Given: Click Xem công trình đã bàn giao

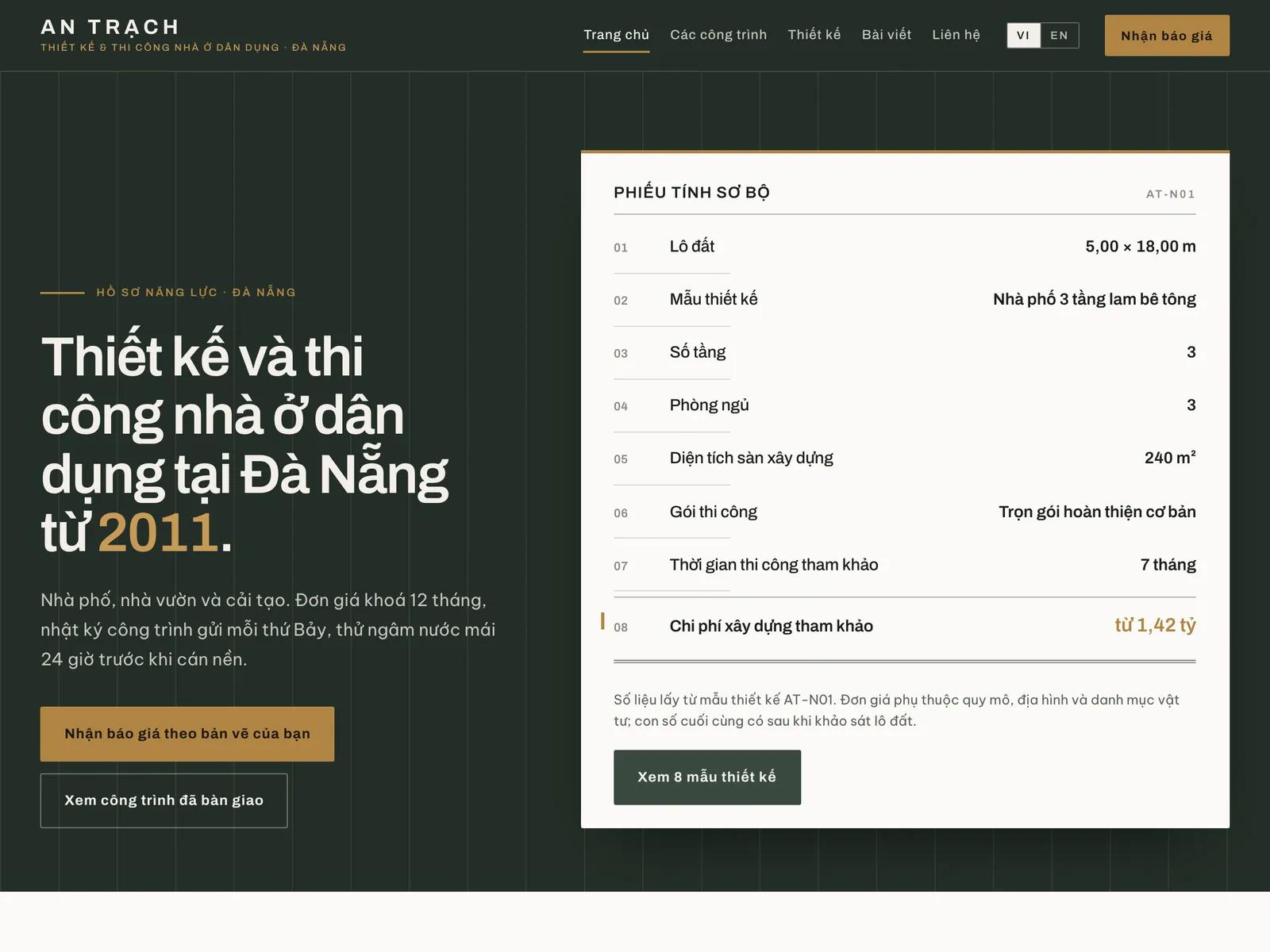Looking at the screenshot, I should click(164, 800).
